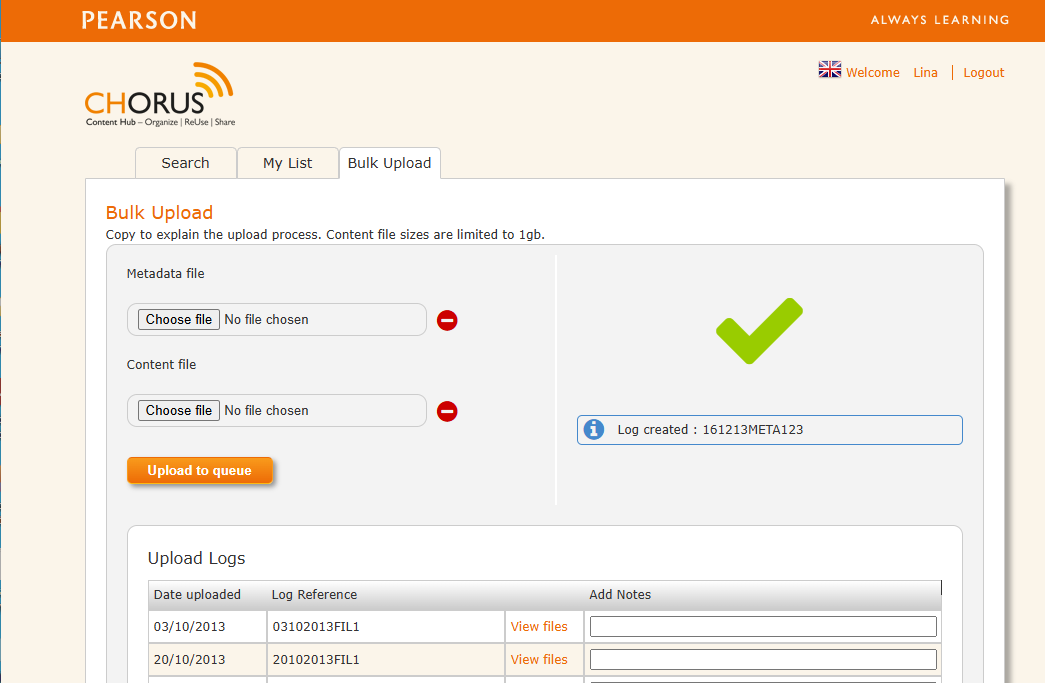Click the Chorus Content Hub logo
This screenshot has height=683, width=1045.
pos(160,95)
